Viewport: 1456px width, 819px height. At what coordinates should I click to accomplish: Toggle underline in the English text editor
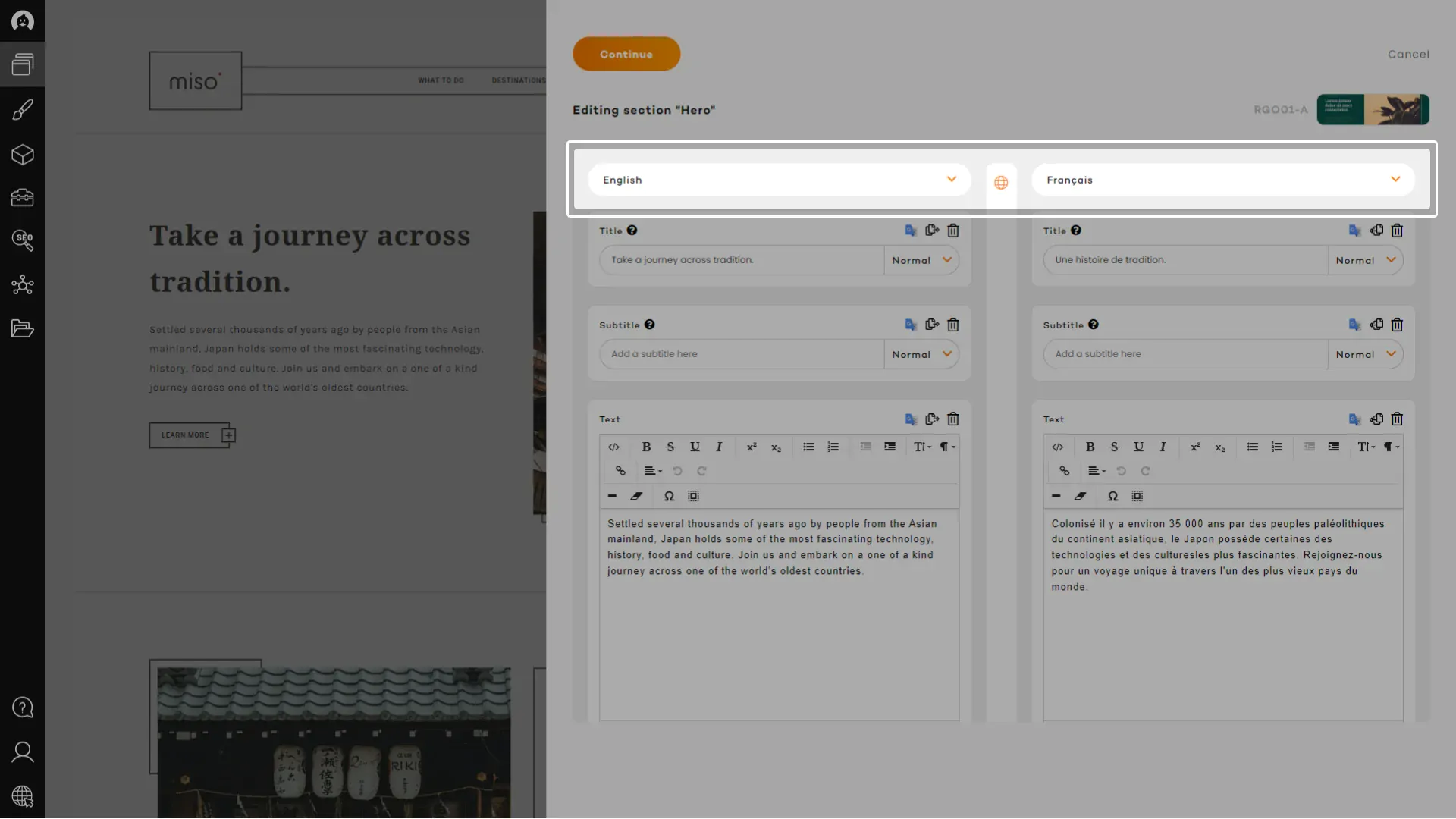point(695,447)
